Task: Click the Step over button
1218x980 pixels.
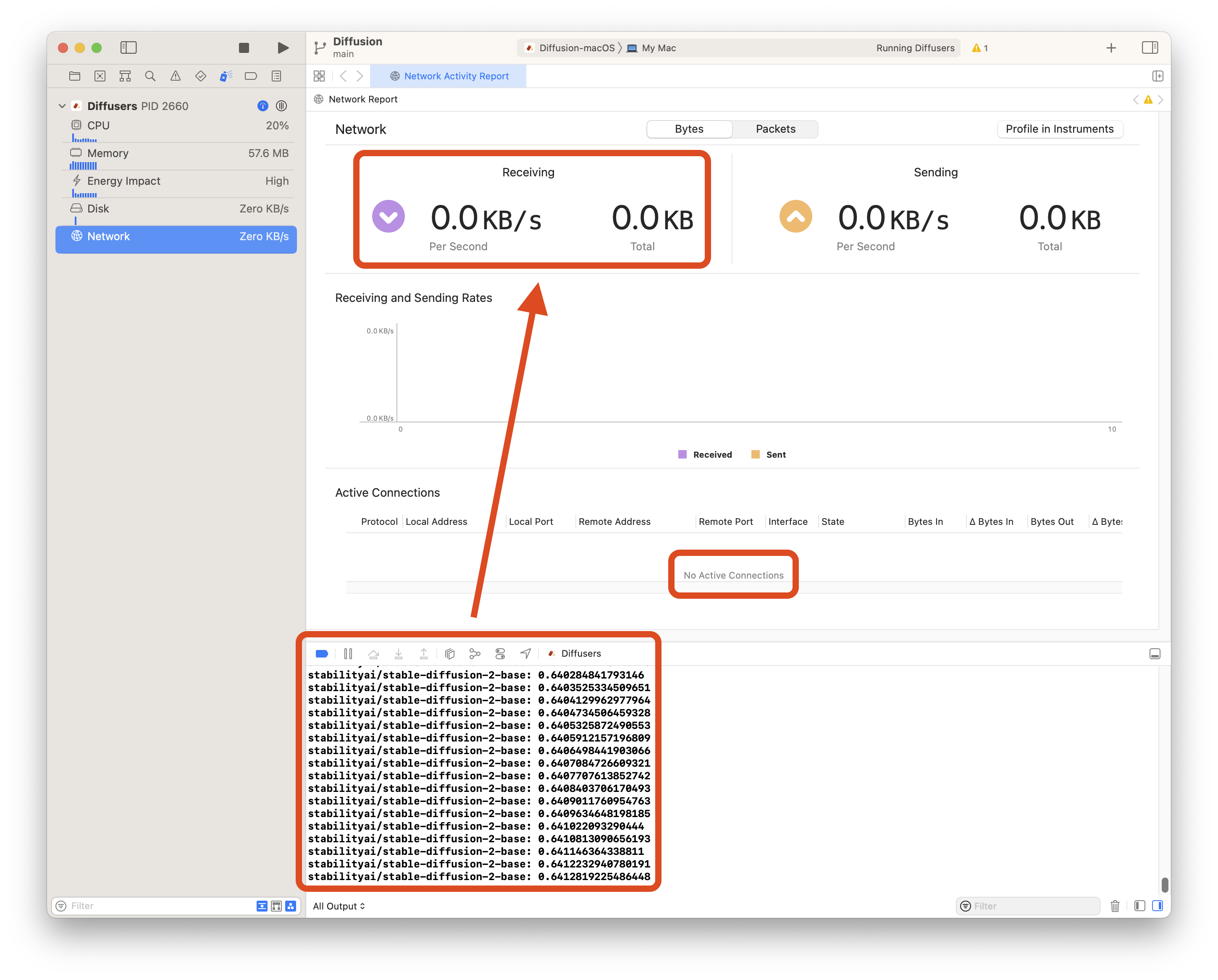Action: pyautogui.click(x=373, y=653)
